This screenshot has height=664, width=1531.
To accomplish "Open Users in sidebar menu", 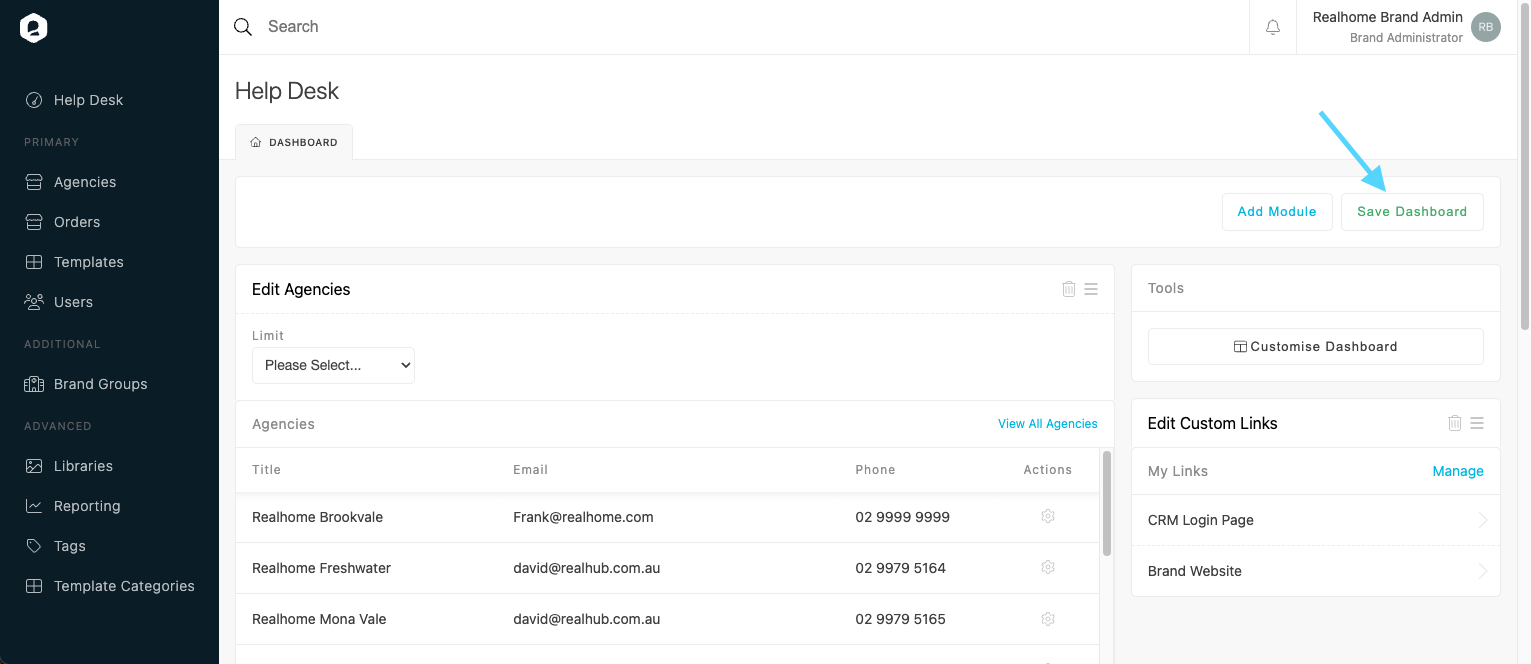I will [73, 302].
